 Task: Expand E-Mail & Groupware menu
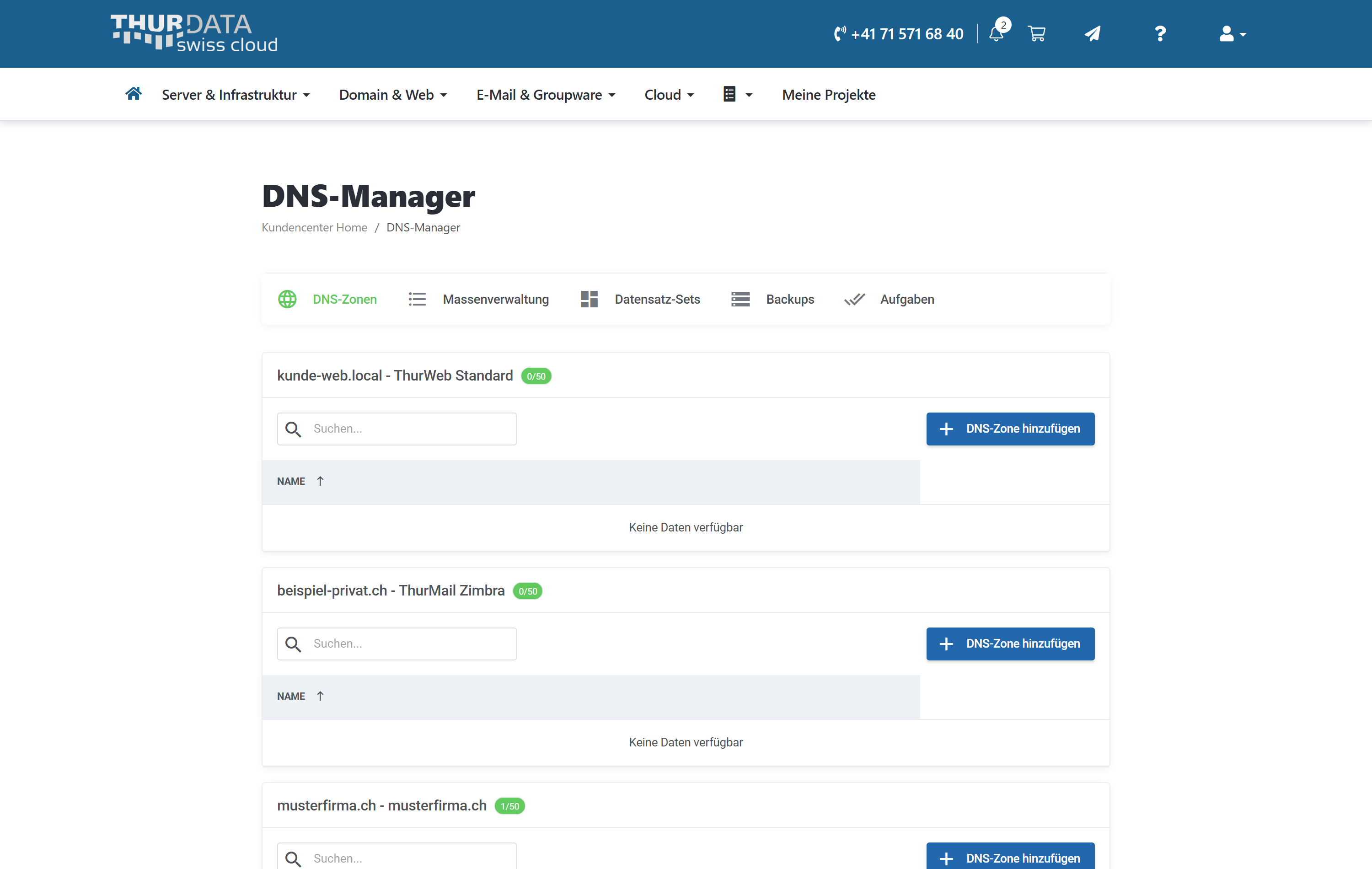click(546, 95)
